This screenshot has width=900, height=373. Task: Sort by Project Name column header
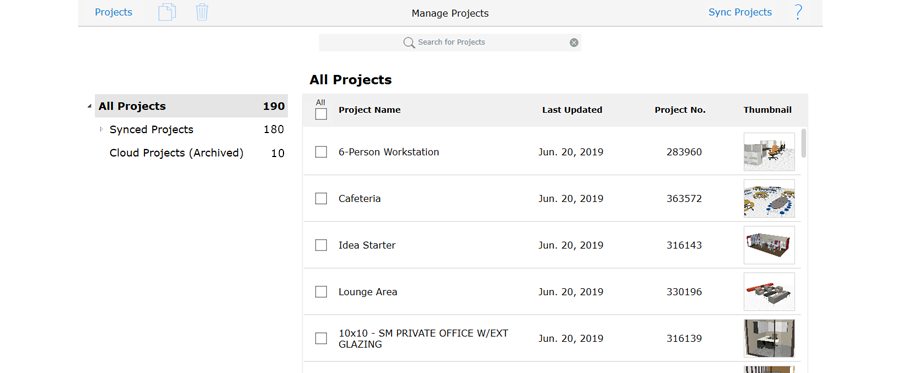370,110
